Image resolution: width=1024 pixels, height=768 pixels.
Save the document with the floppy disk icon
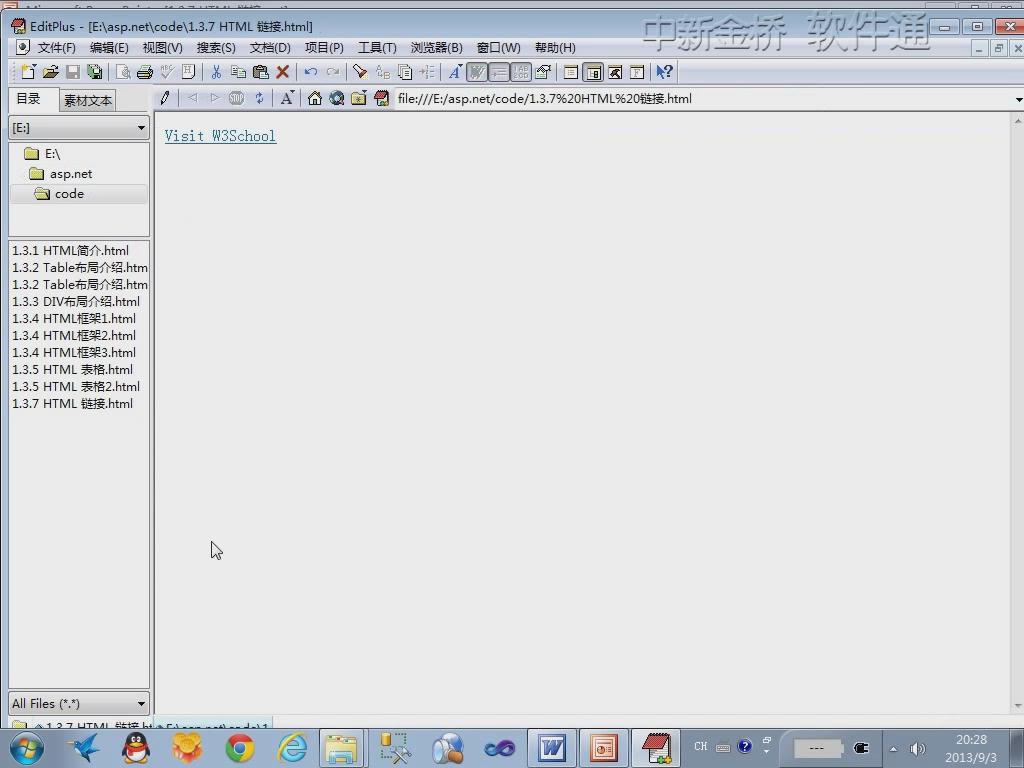[72, 72]
